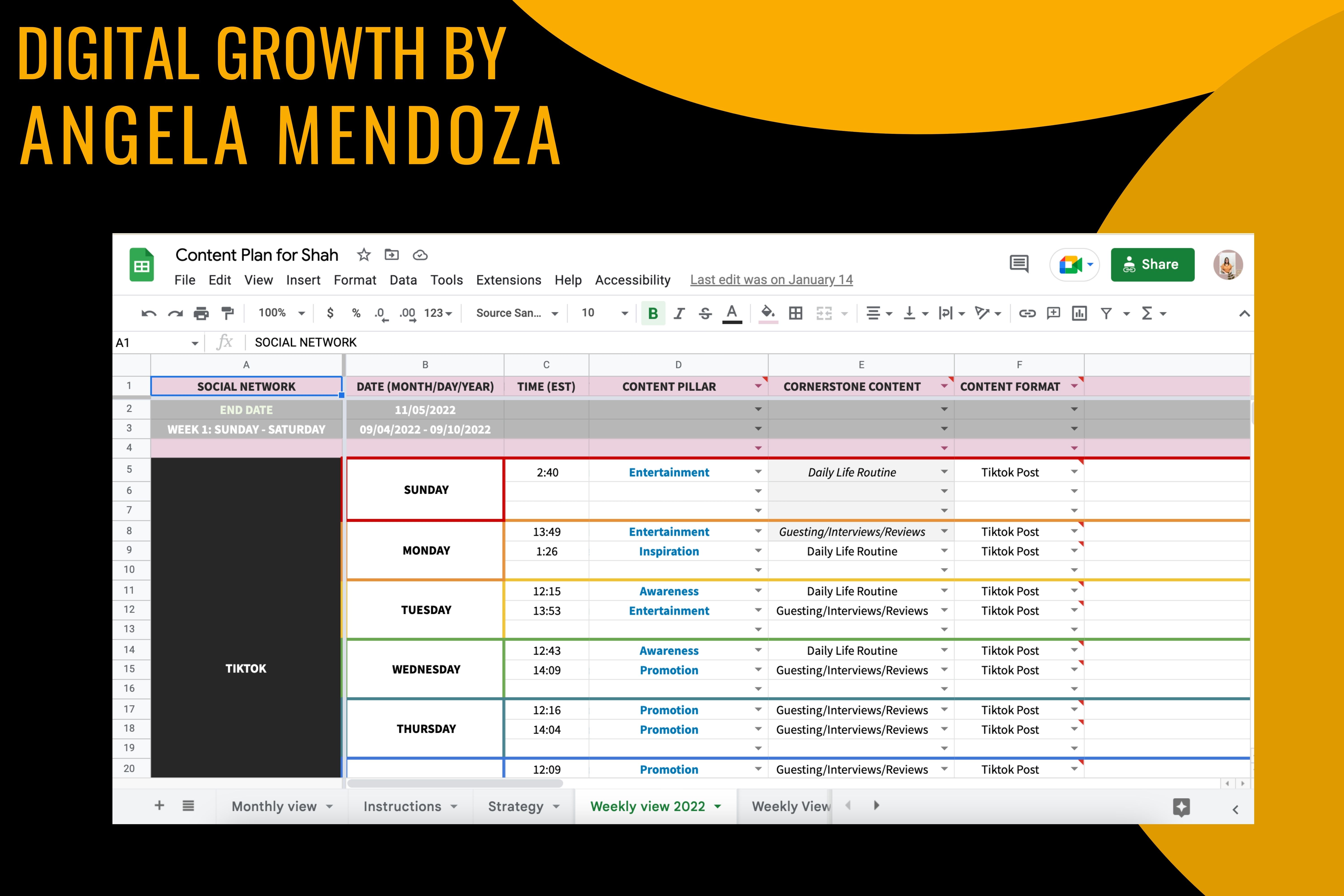1344x896 pixels.
Task: Click the Google Sheets home icon
Action: point(142,265)
